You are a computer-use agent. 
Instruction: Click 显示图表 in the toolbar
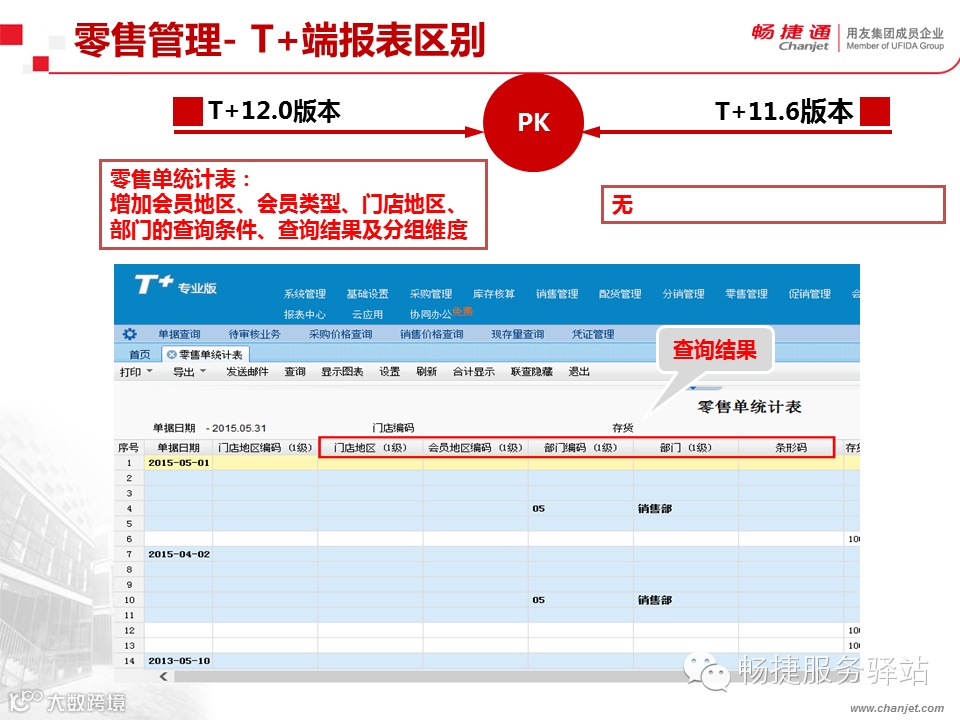coord(342,372)
